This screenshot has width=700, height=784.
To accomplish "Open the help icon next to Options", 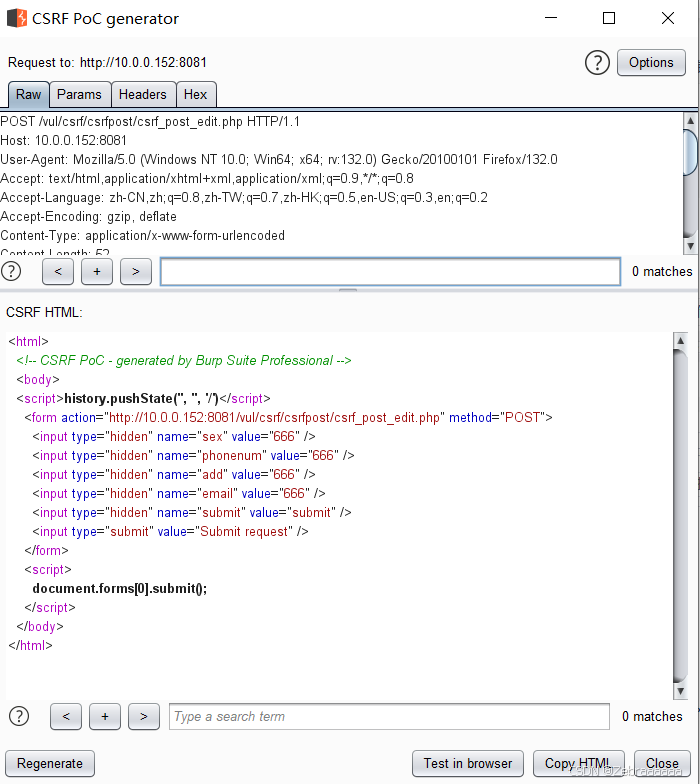I will (x=597, y=62).
